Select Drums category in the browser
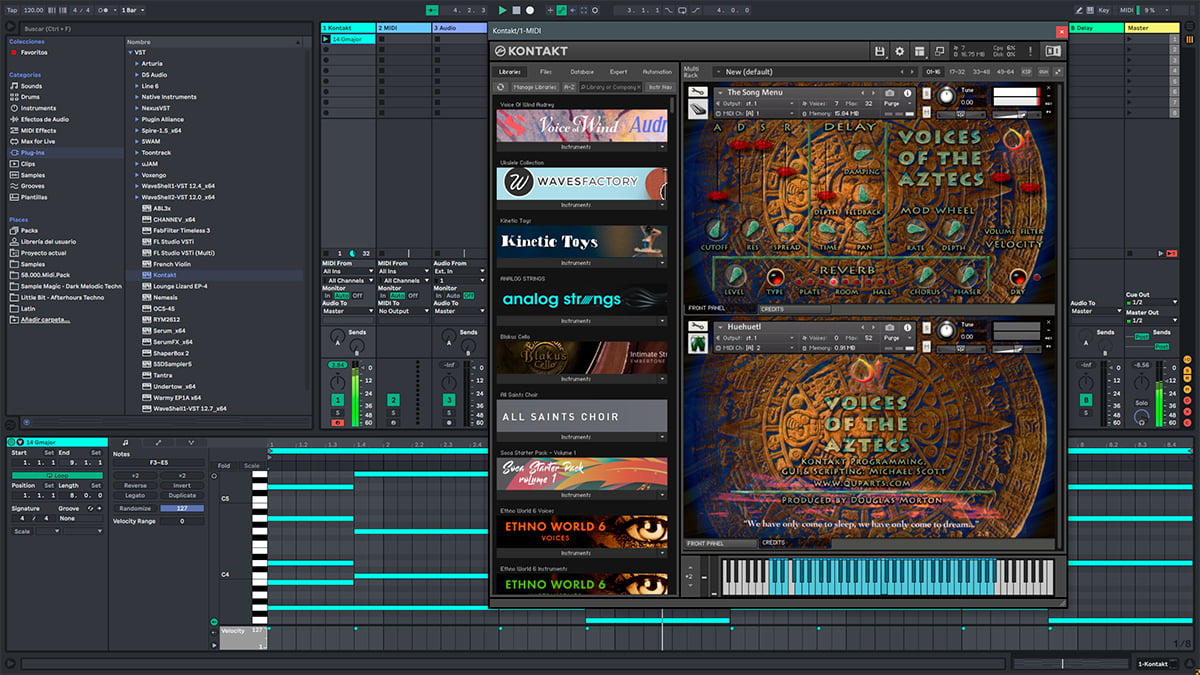Image resolution: width=1200 pixels, height=675 pixels. pos(32,97)
